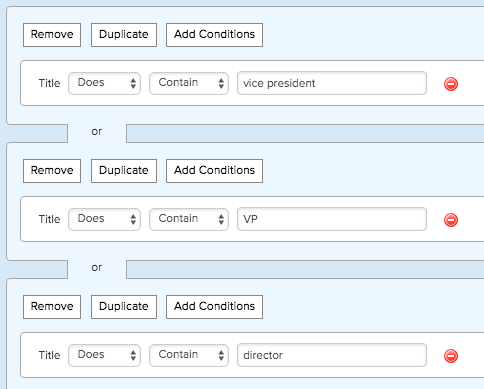Add Conditions to the first group
This screenshot has height=389, width=484.
coord(214,35)
